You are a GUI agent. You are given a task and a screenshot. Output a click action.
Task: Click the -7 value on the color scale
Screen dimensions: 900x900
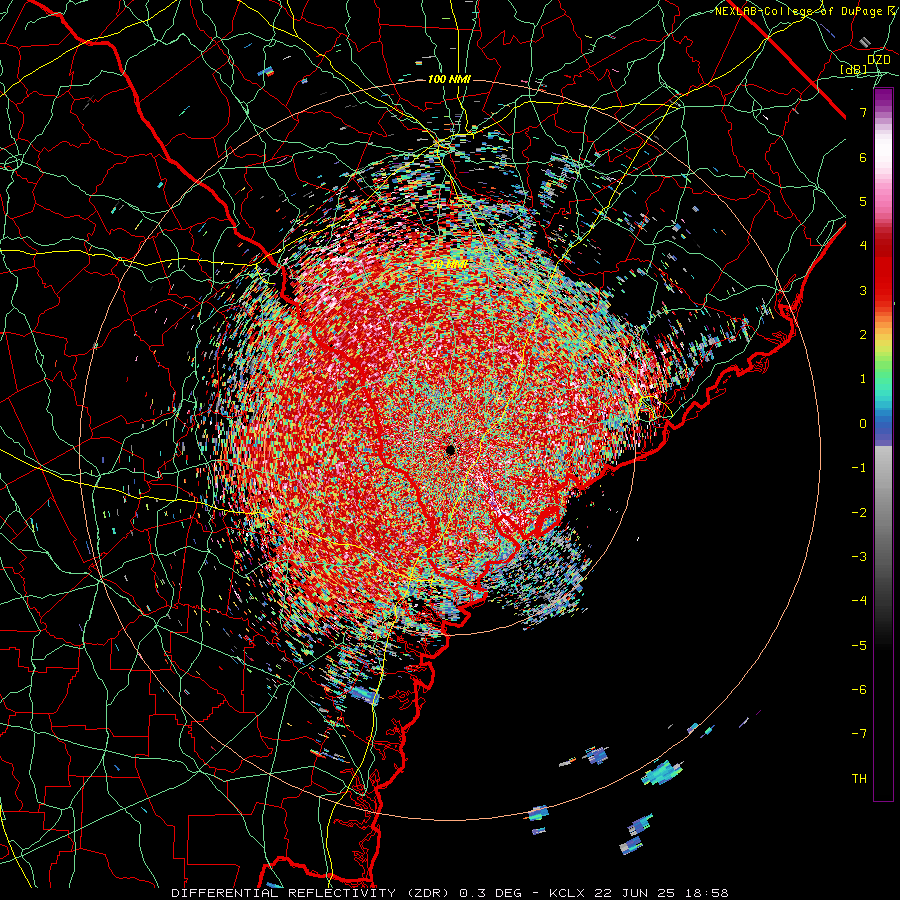tap(859, 734)
